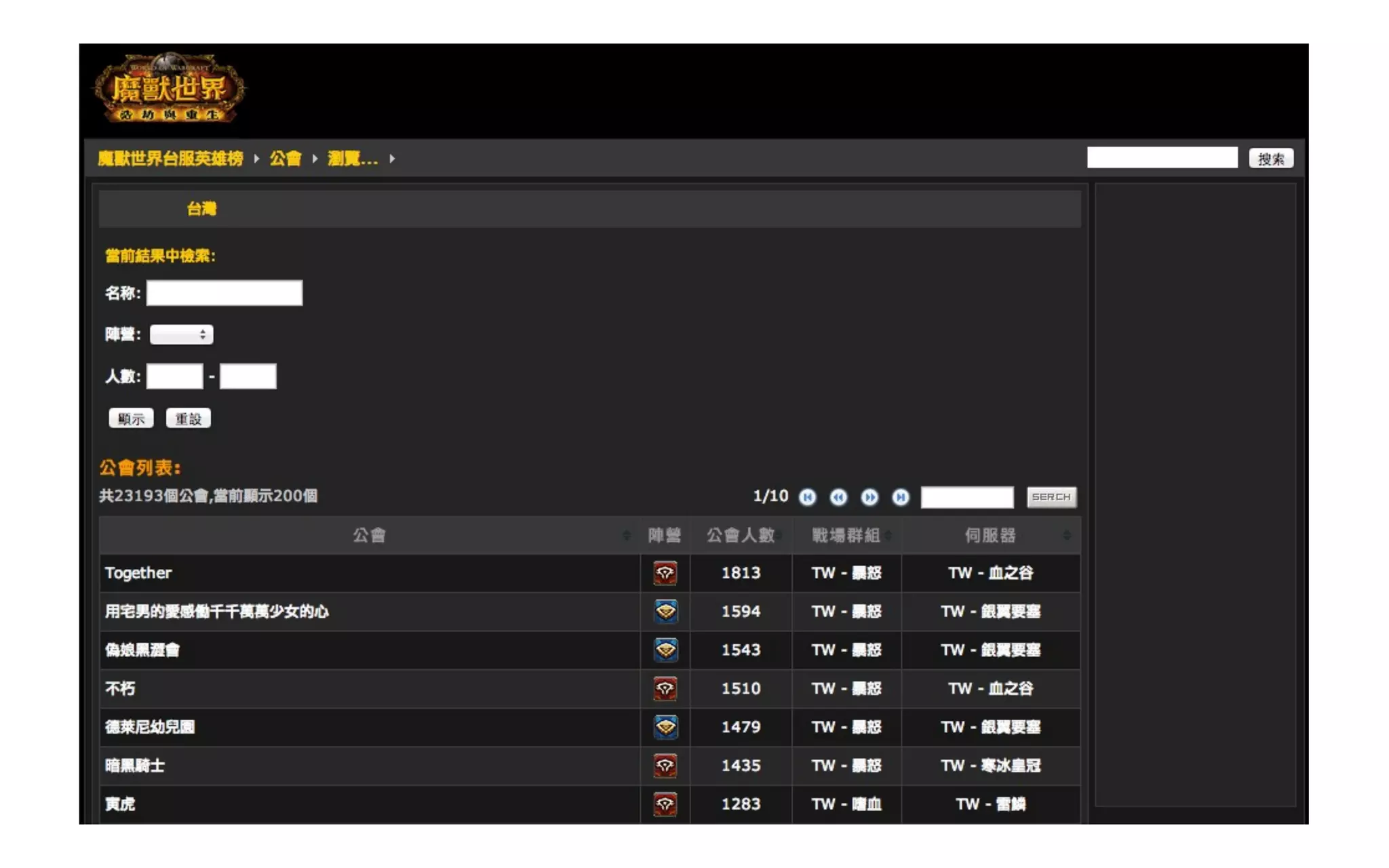Sort by guild member count (公會人數) column
This screenshot has height=868, width=1389.
pyautogui.click(x=741, y=536)
